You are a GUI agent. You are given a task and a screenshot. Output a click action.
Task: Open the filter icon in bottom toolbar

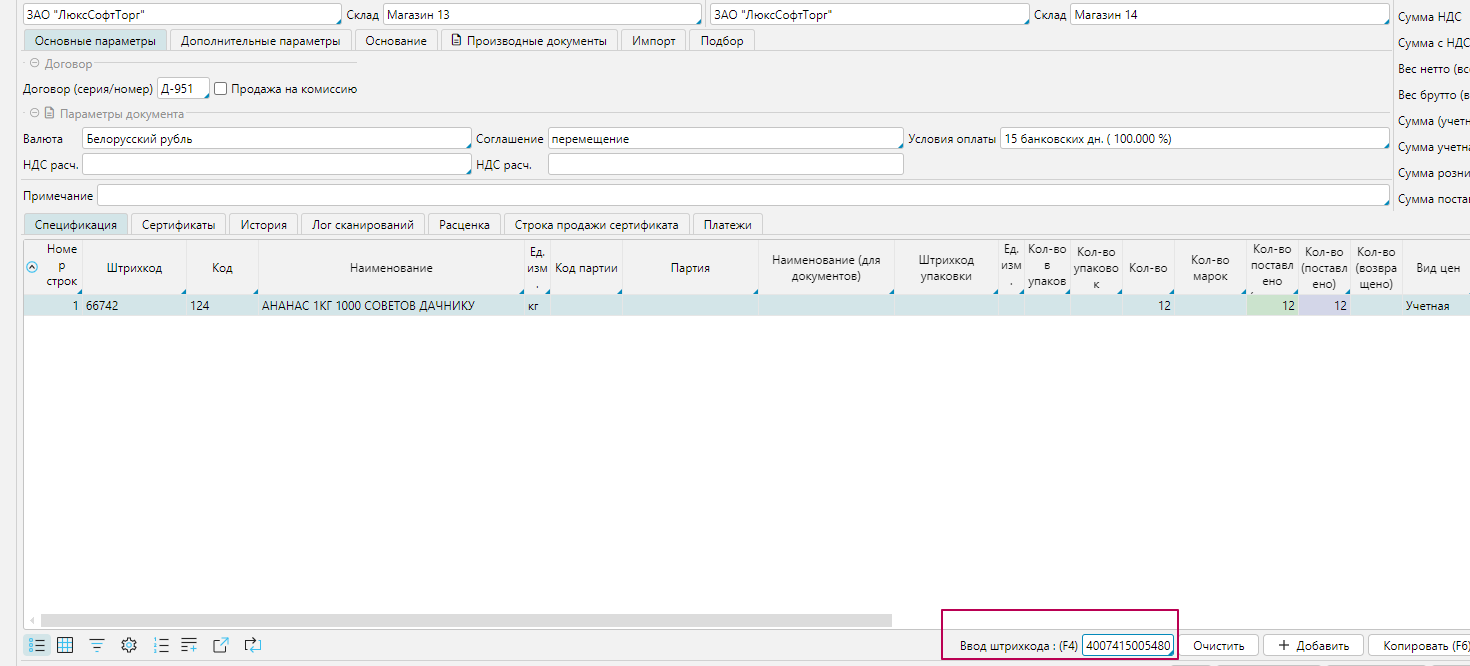click(97, 645)
